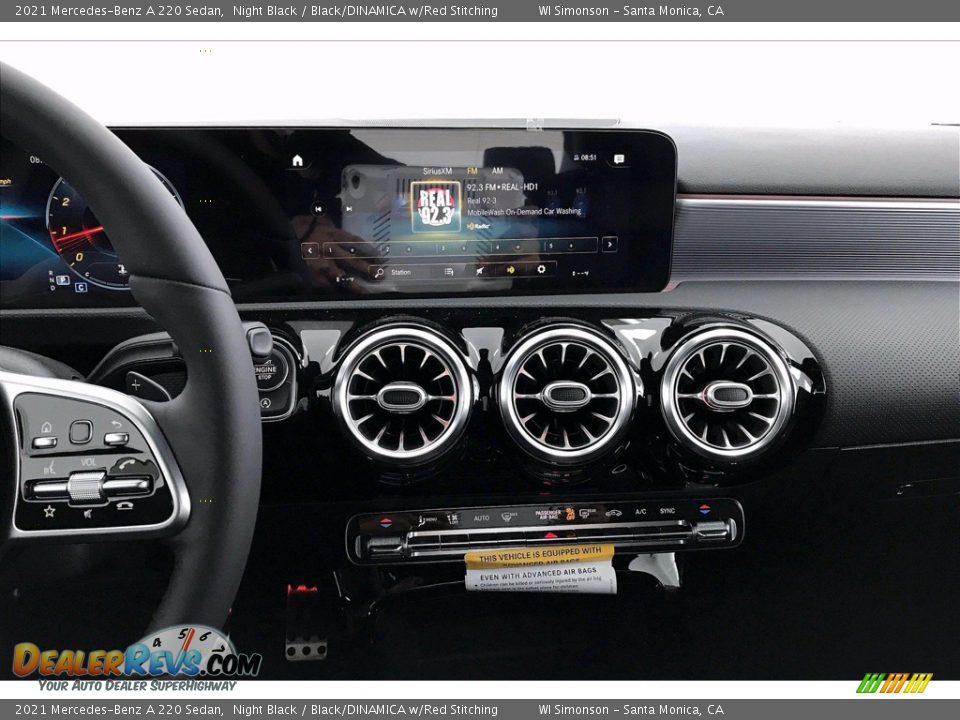Page station presets left with arrow
The image size is (960, 720).
click(310, 250)
